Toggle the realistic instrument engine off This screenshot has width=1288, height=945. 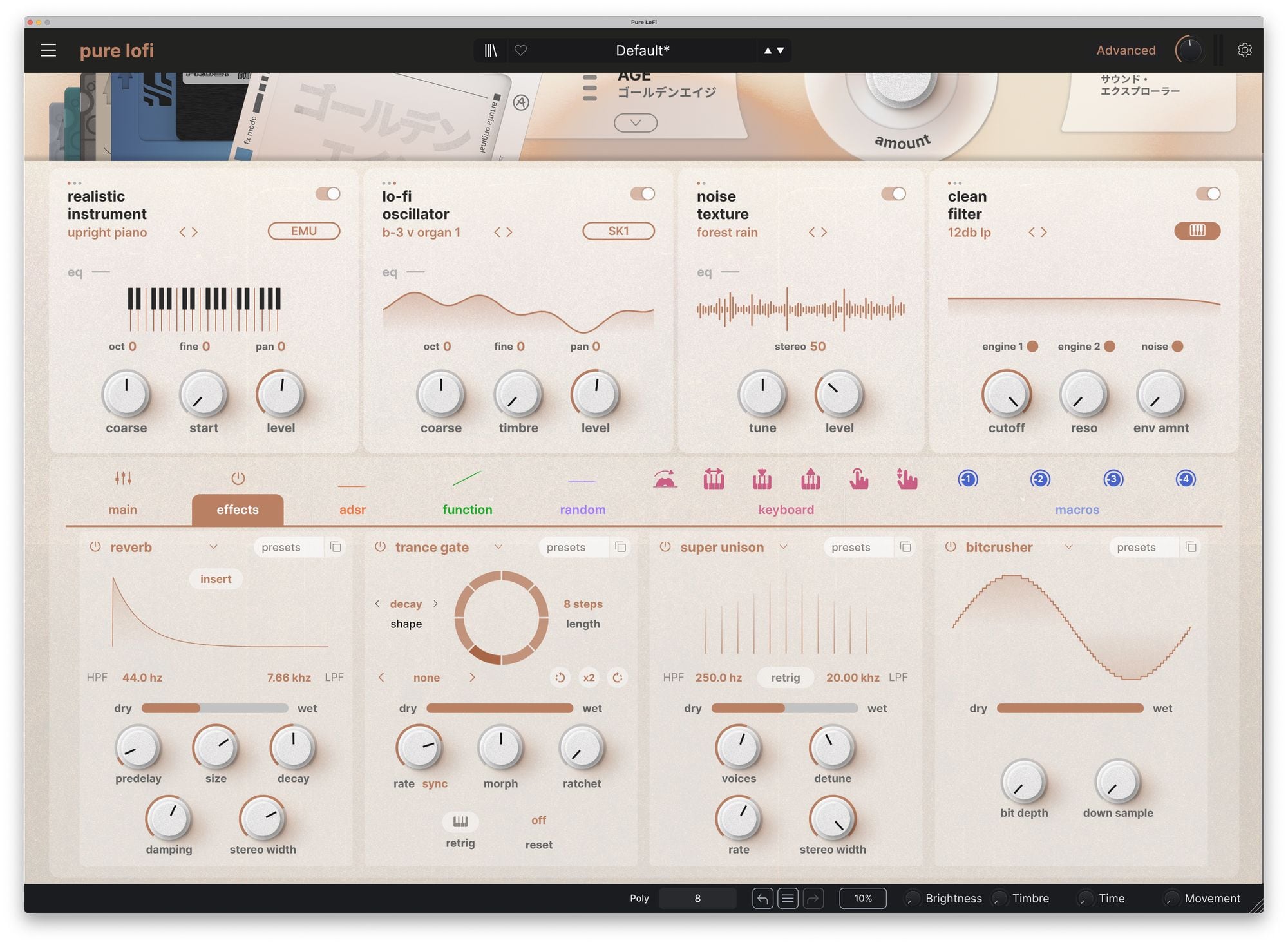(328, 194)
